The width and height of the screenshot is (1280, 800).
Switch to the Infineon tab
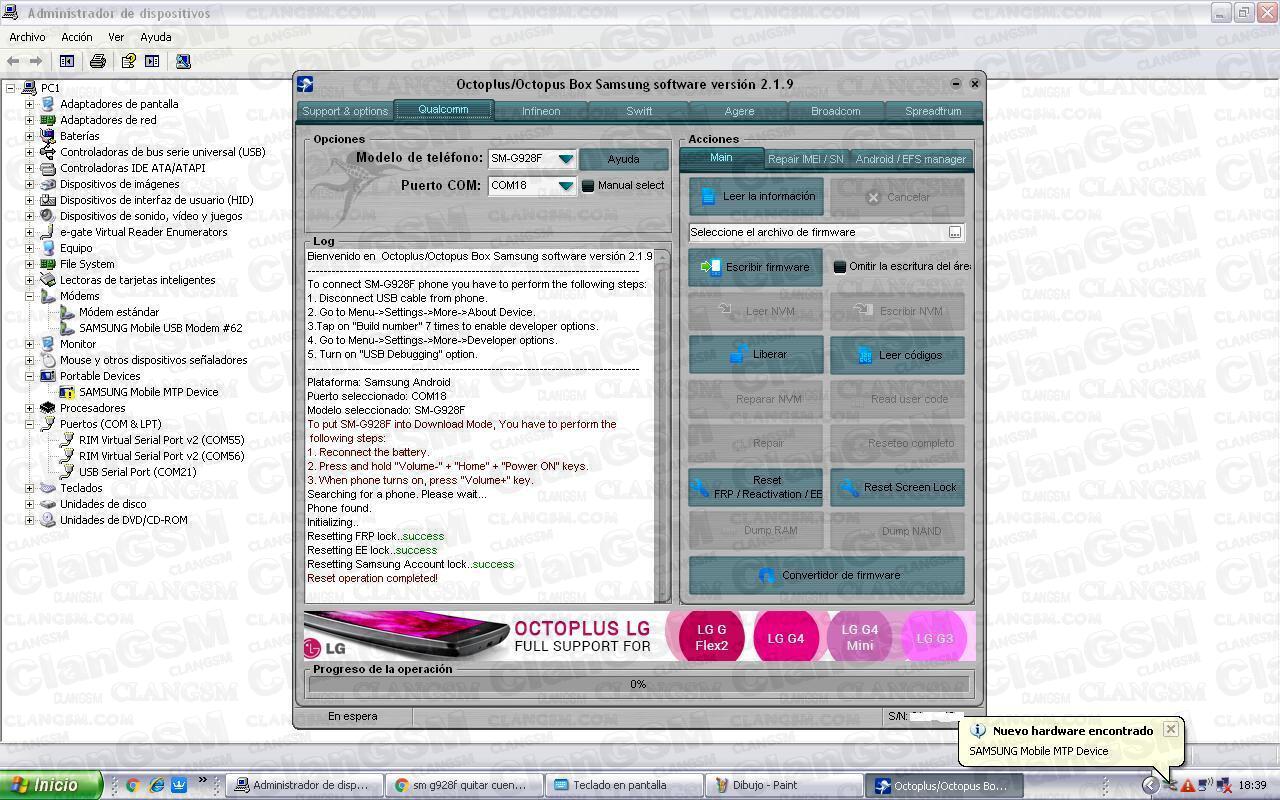click(541, 111)
